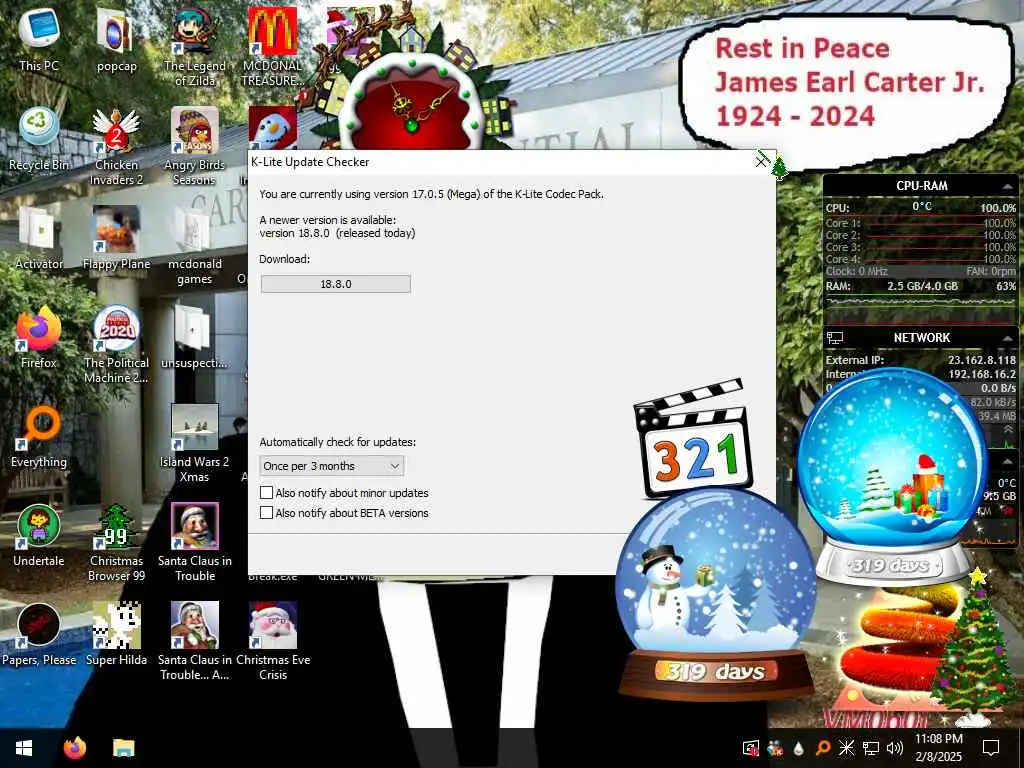Click the red Christmas wreath clock widget
This screenshot has height=768, width=1024.
coord(411,104)
